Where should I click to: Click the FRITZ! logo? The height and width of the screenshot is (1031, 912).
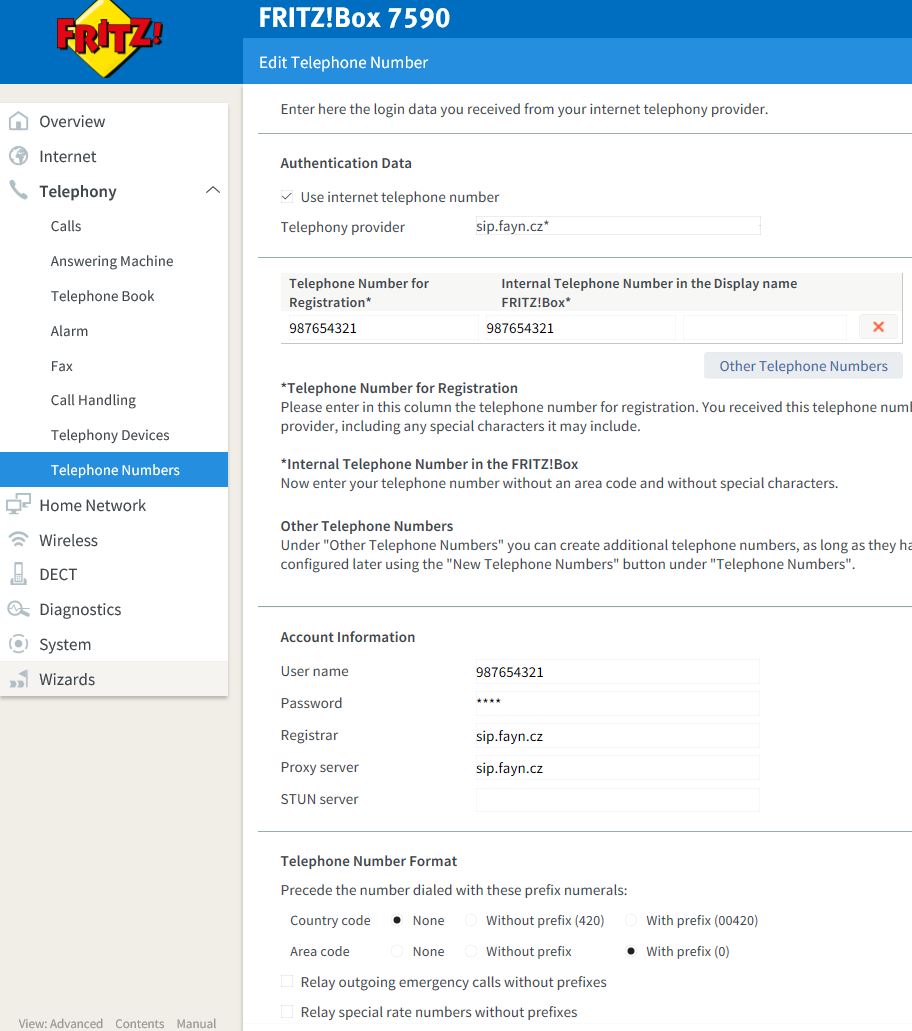(109, 38)
